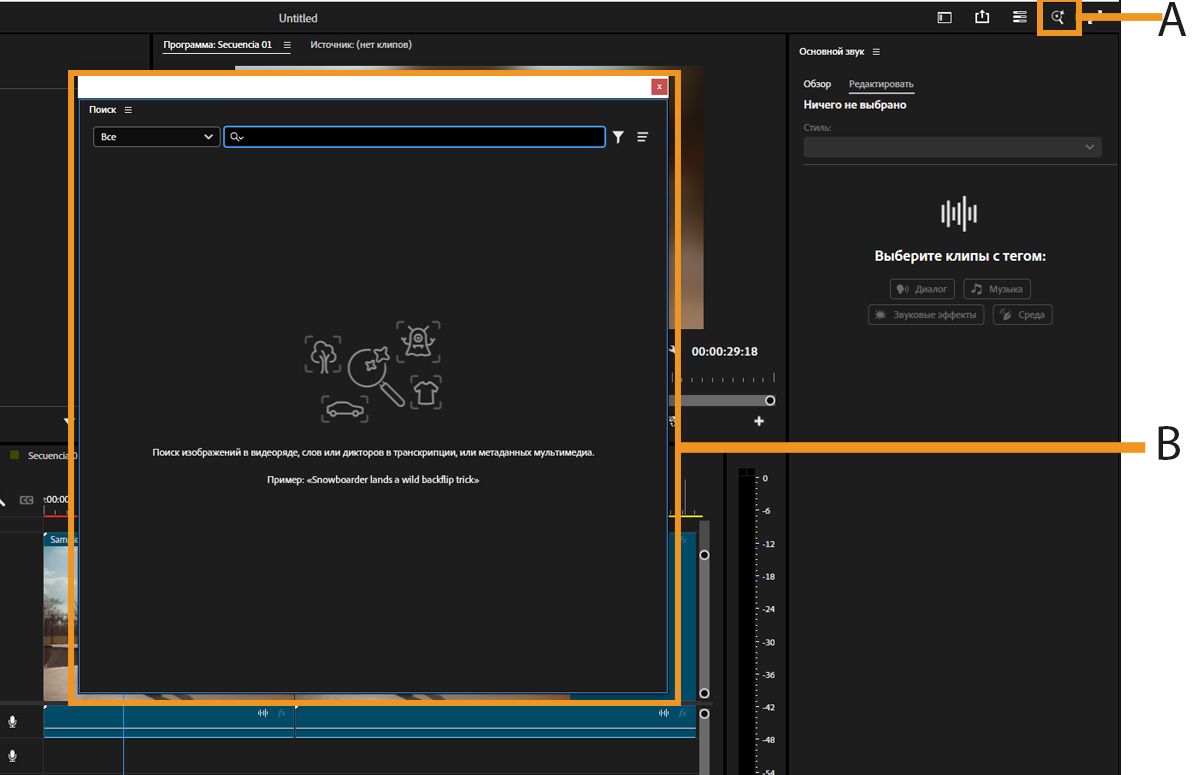Toggle microphone on the second audio track
Screen dimensions: 1200x775
tap(13, 755)
